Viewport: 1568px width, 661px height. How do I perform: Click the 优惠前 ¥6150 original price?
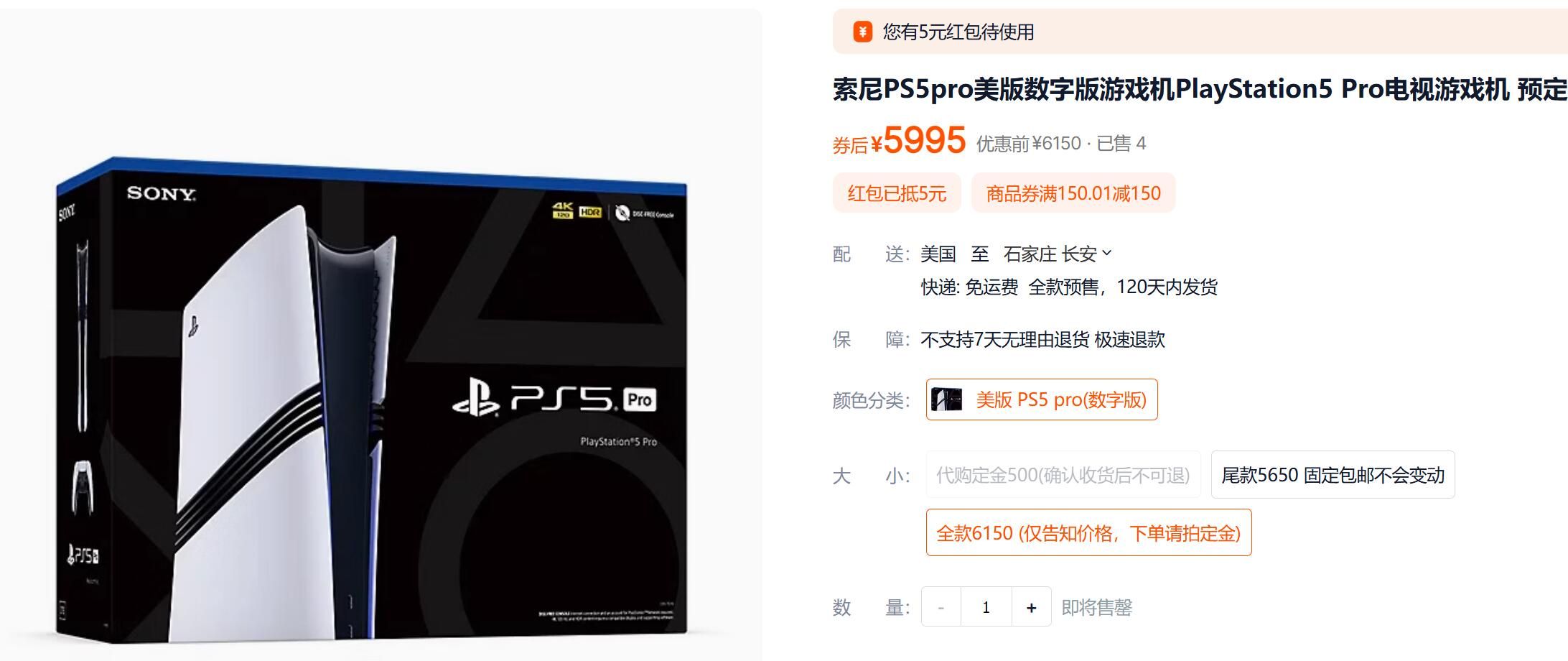(1028, 143)
